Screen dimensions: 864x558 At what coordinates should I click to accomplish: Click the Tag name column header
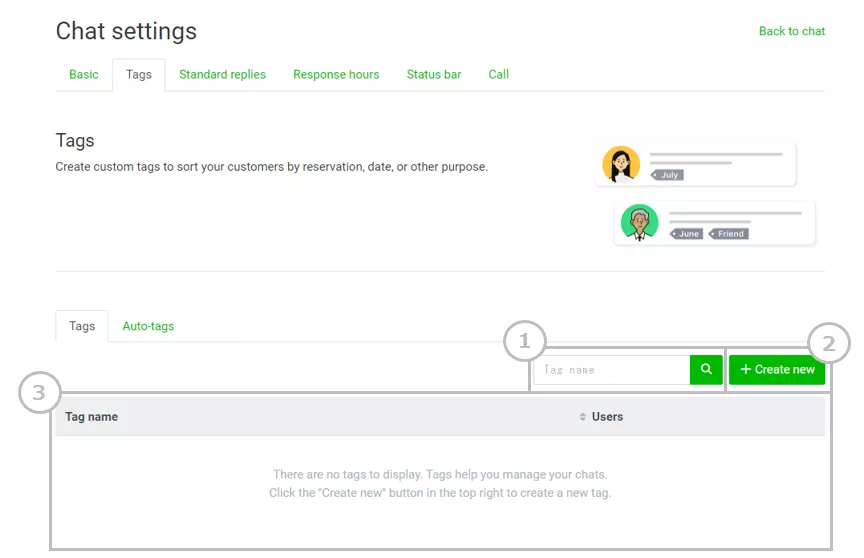click(x=91, y=417)
